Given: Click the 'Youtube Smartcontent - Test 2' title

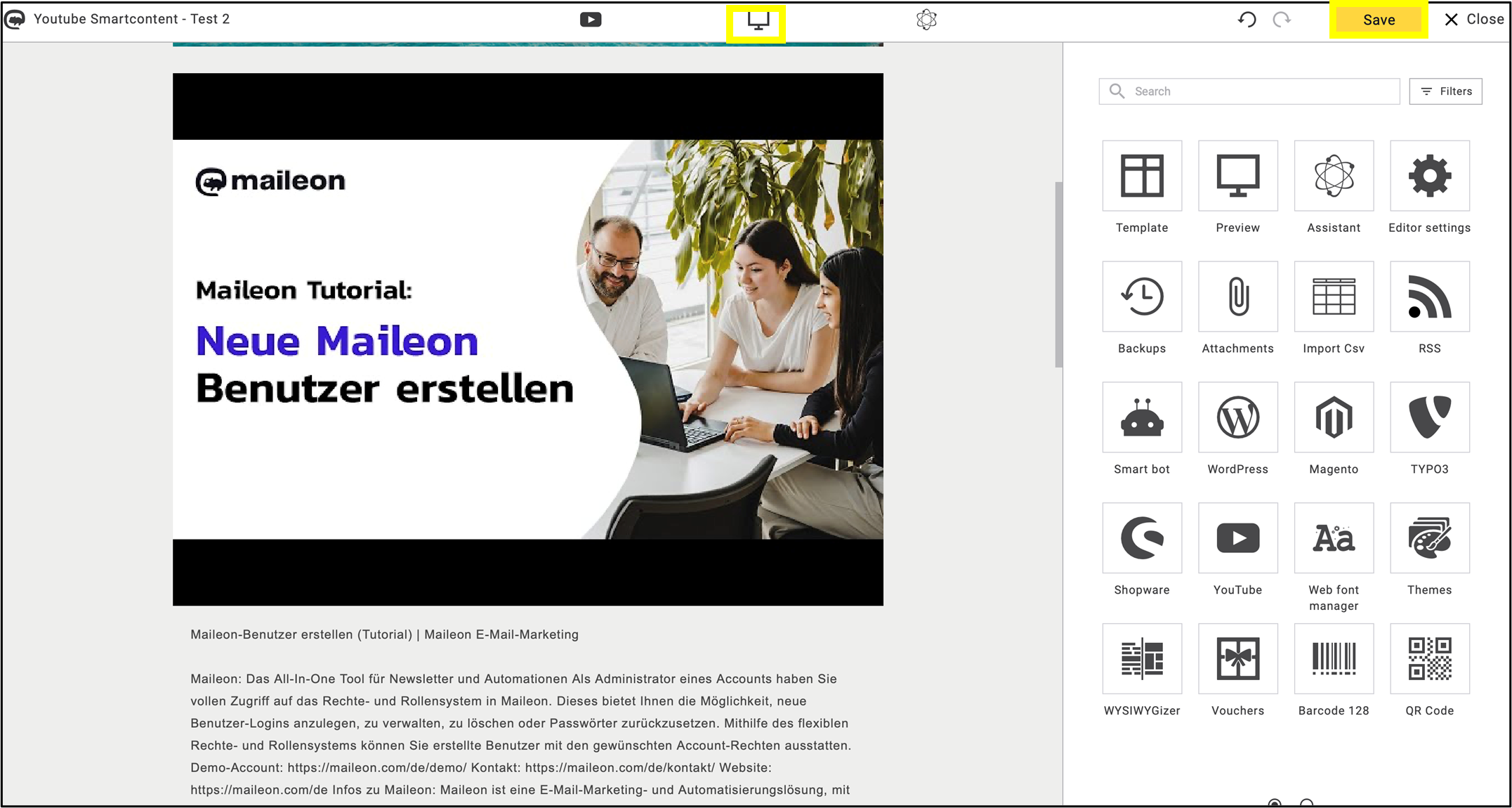Looking at the screenshot, I should tap(131, 19).
